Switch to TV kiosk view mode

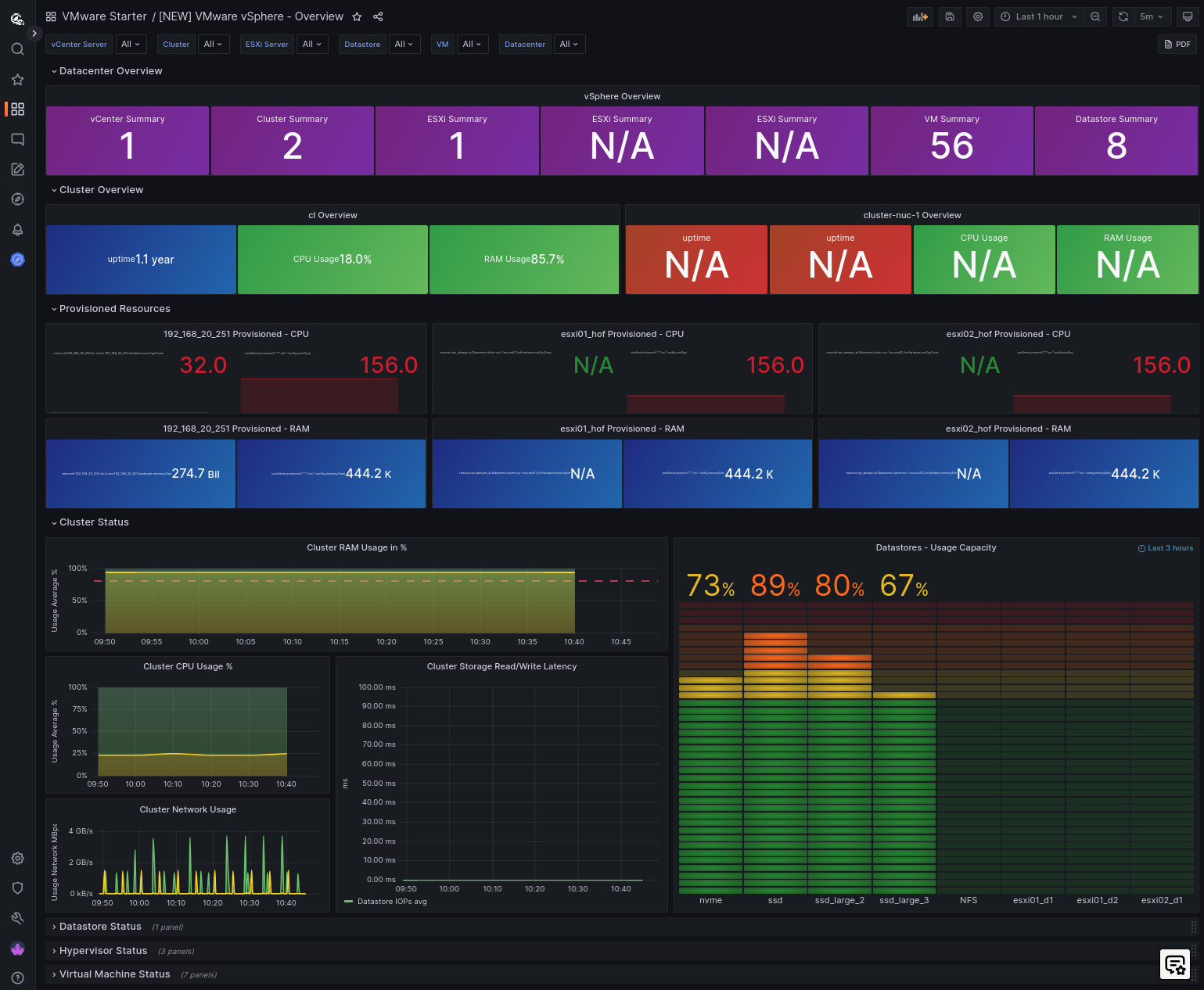click(1188, 16)
